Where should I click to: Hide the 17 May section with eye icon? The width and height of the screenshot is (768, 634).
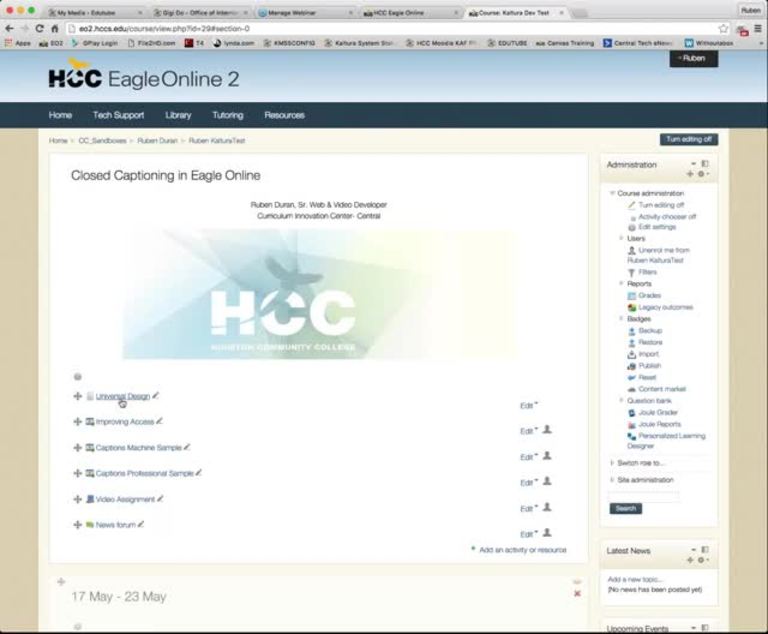pyautogui.click(x=577, y=582)
